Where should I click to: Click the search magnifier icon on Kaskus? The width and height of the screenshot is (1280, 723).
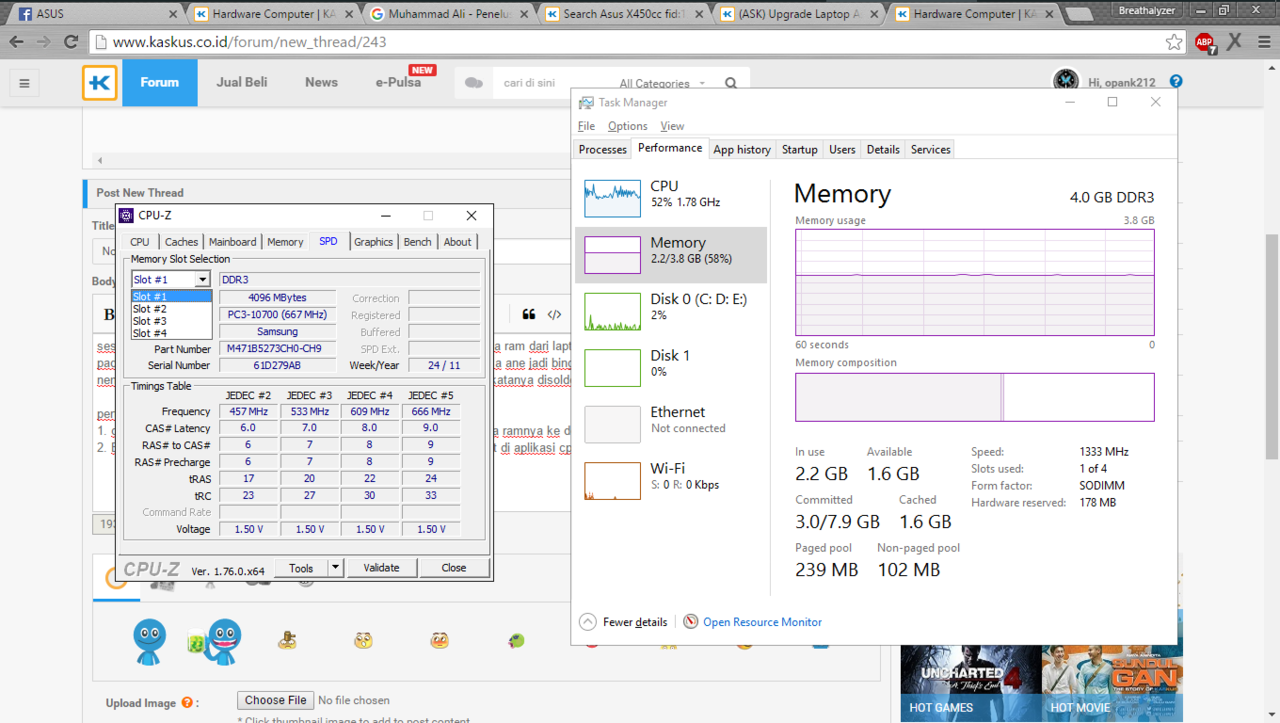click(x=731, y=83)
